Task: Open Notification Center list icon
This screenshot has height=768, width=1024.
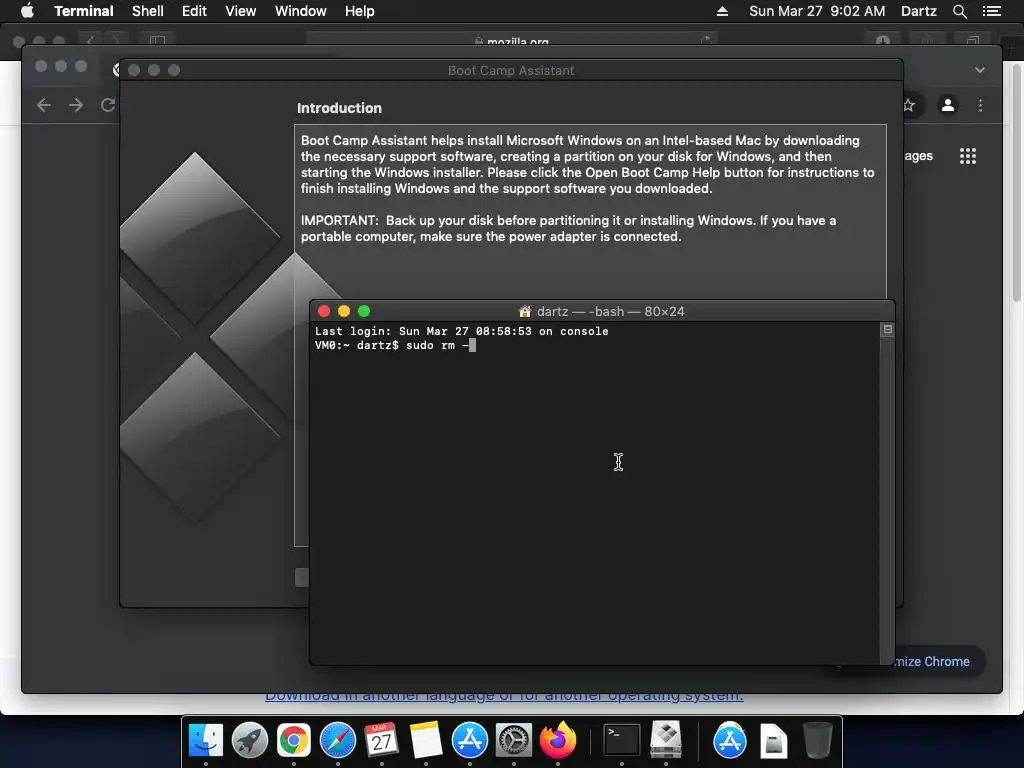Action: 991,11
